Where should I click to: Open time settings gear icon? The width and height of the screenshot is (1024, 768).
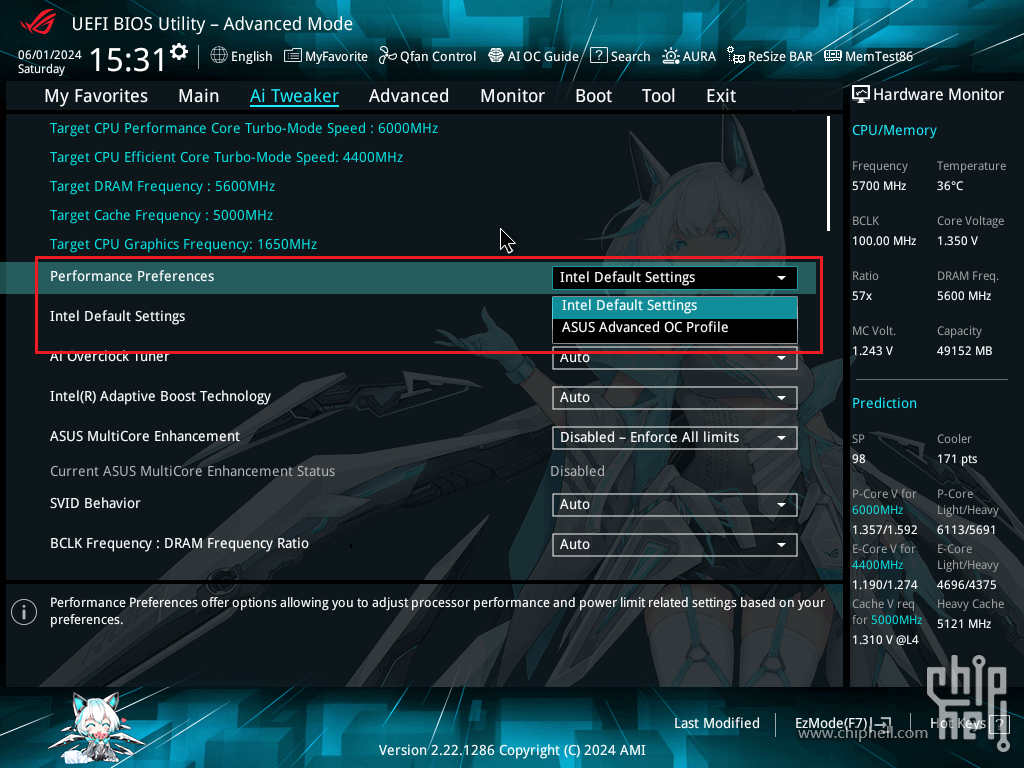[x=179, y=52]
